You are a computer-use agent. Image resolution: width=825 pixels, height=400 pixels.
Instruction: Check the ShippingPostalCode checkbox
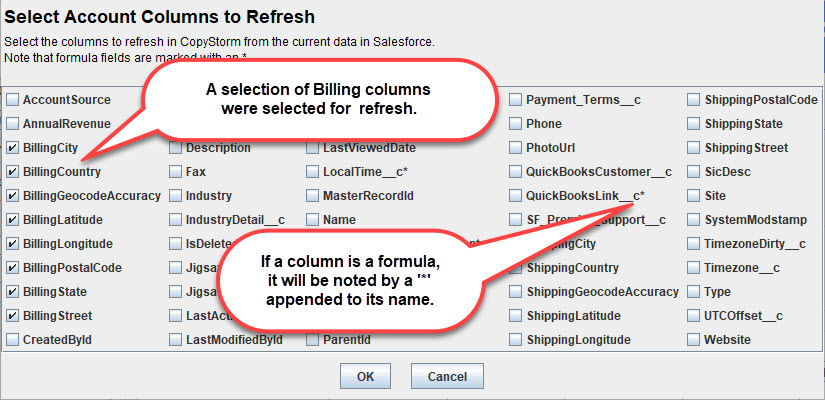point(694,99)
